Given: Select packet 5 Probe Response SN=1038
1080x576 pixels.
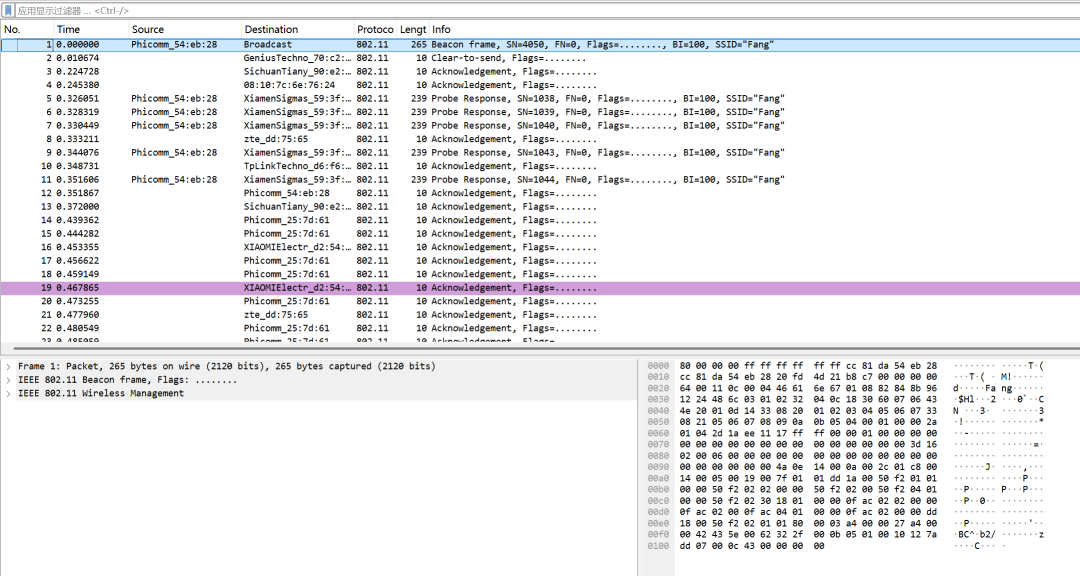Looking at the screenshot, I should (x=540, y=99).
